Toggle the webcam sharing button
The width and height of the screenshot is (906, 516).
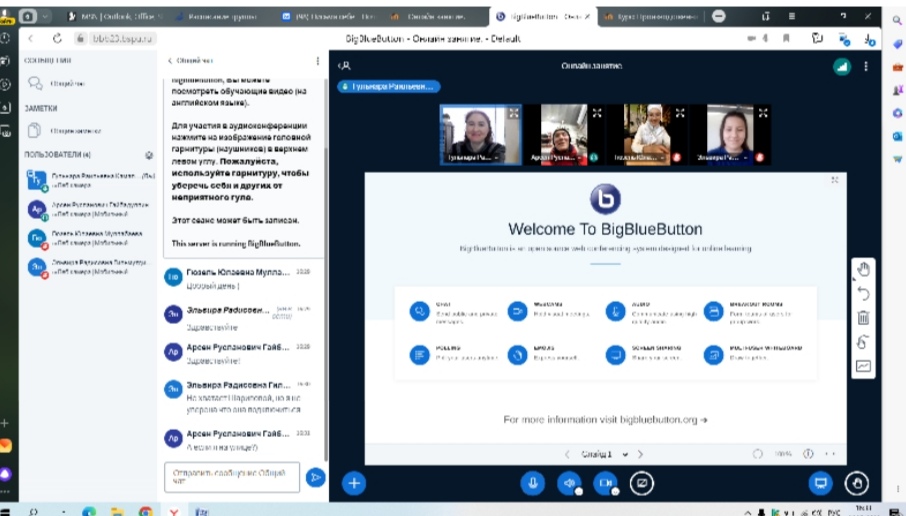pos(605,482)
